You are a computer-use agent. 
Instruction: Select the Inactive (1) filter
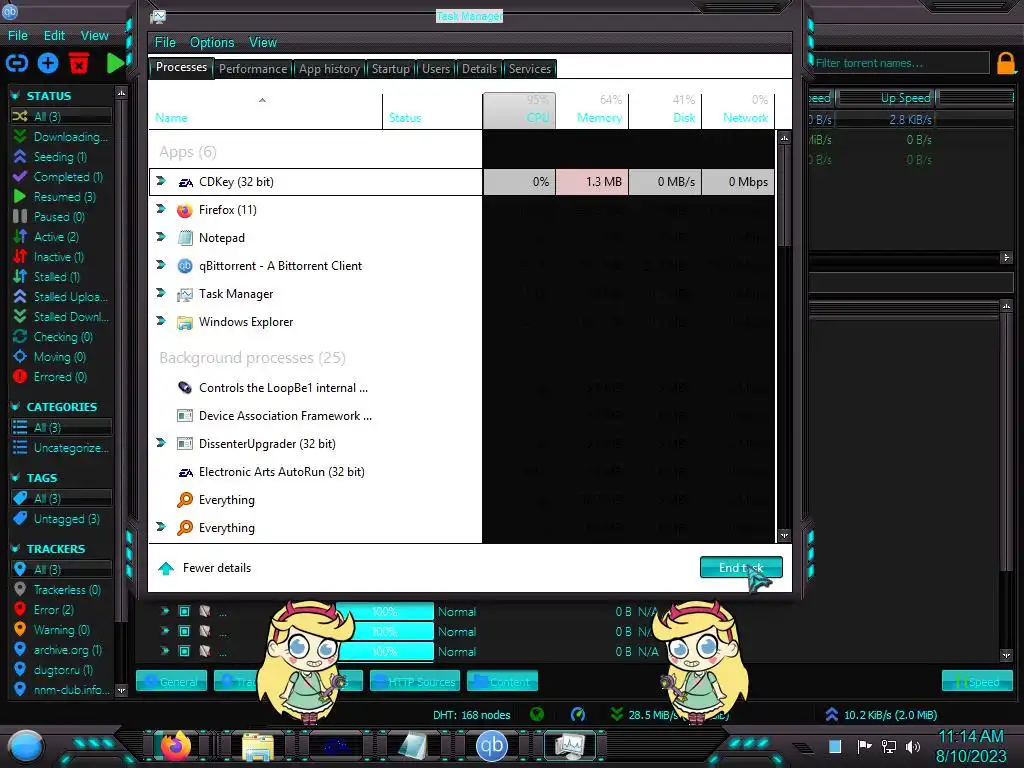point(61,257)
